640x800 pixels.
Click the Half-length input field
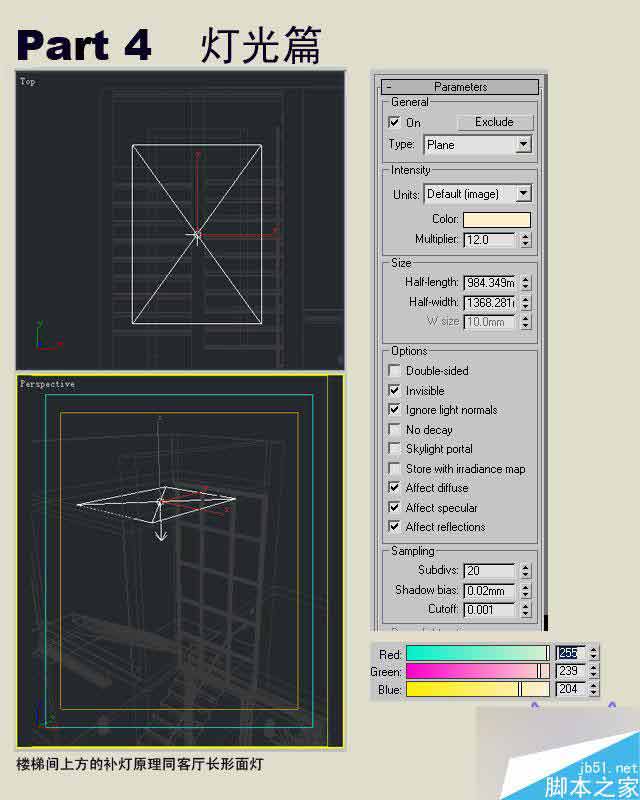pos(489,283)
